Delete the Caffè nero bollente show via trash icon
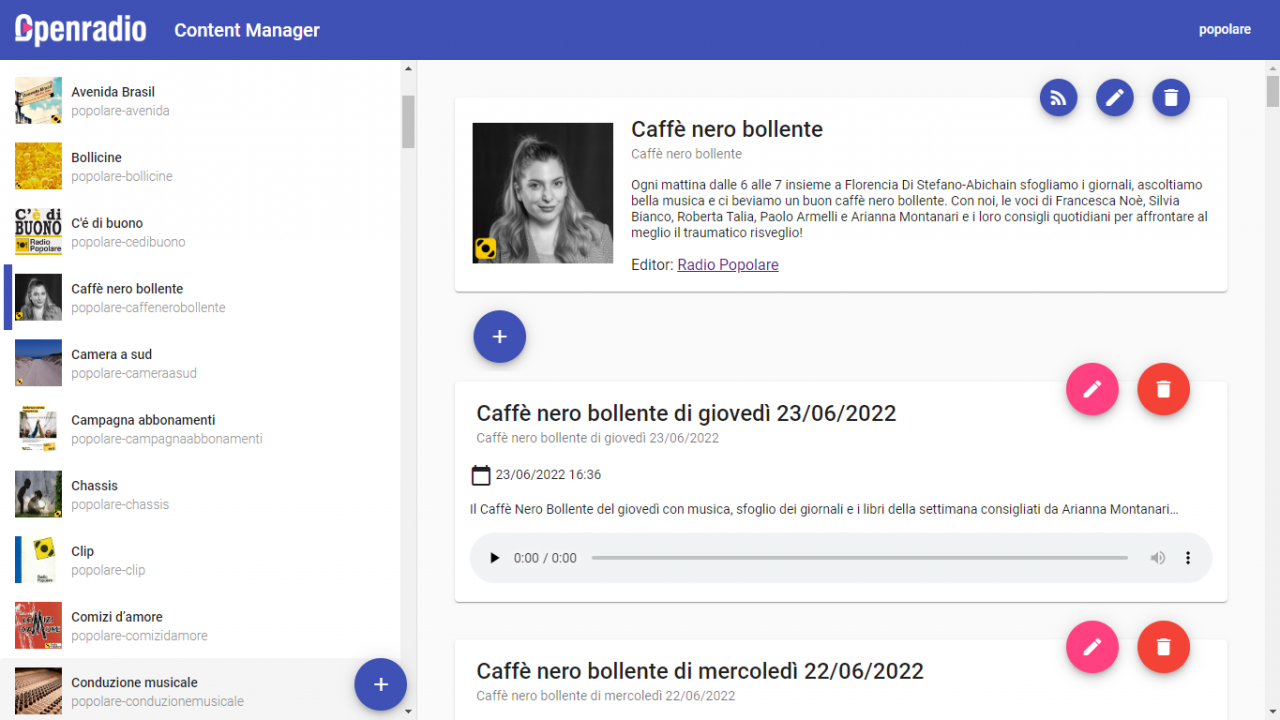 click(x=1170, y=97)
